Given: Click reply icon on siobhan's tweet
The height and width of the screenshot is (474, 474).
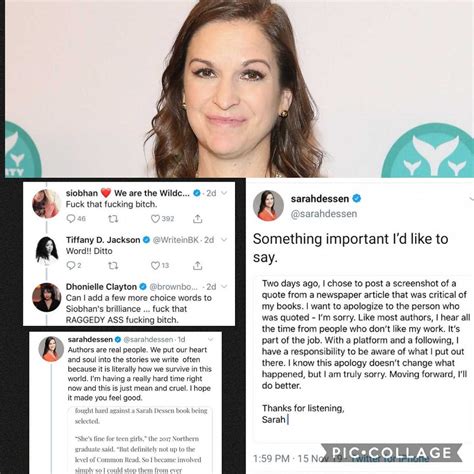Looking at the screenshot, I should click(x=71, y=219).
